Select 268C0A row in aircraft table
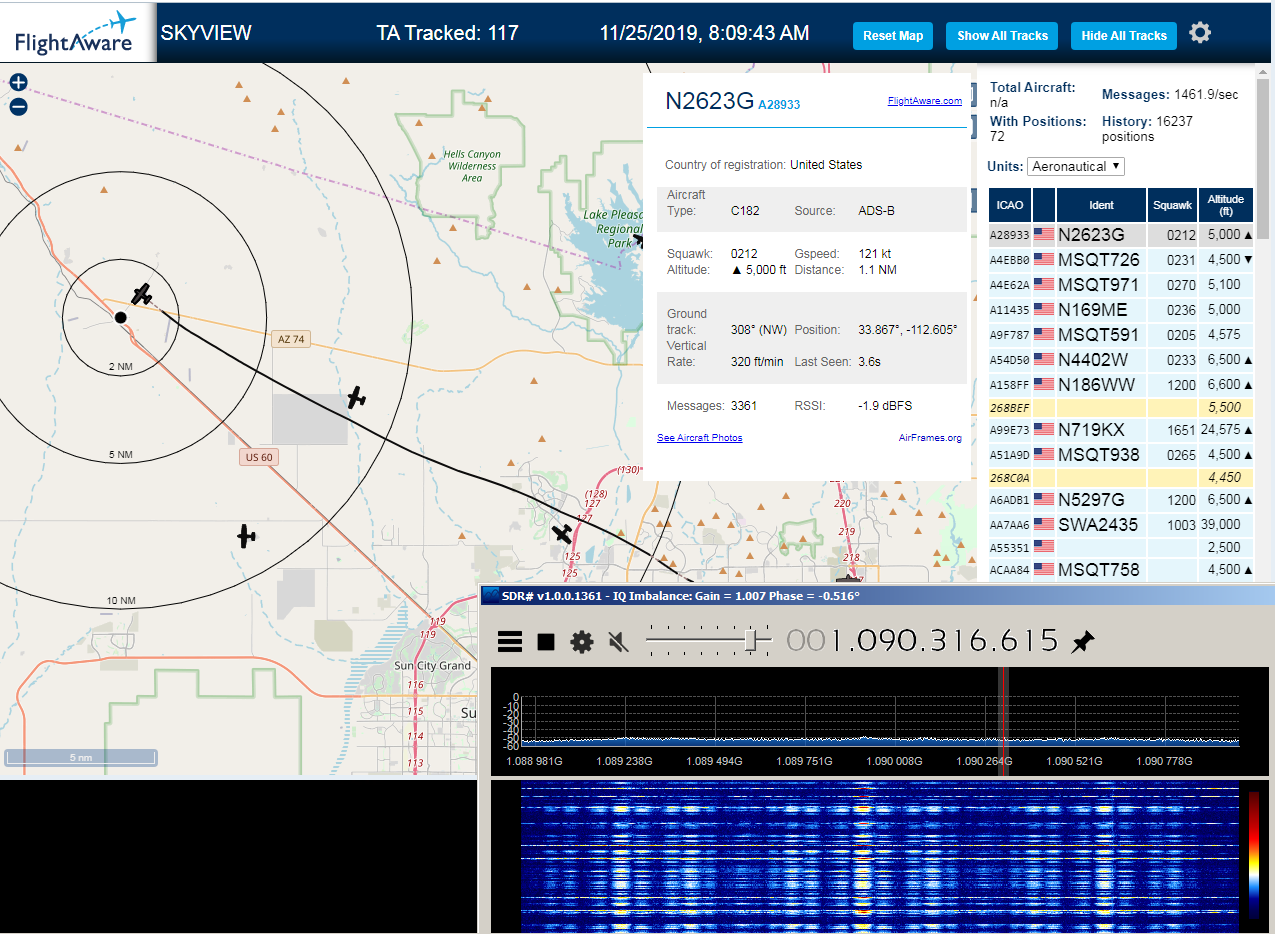The image size is (1275, 935). [x=1121, y=478]
